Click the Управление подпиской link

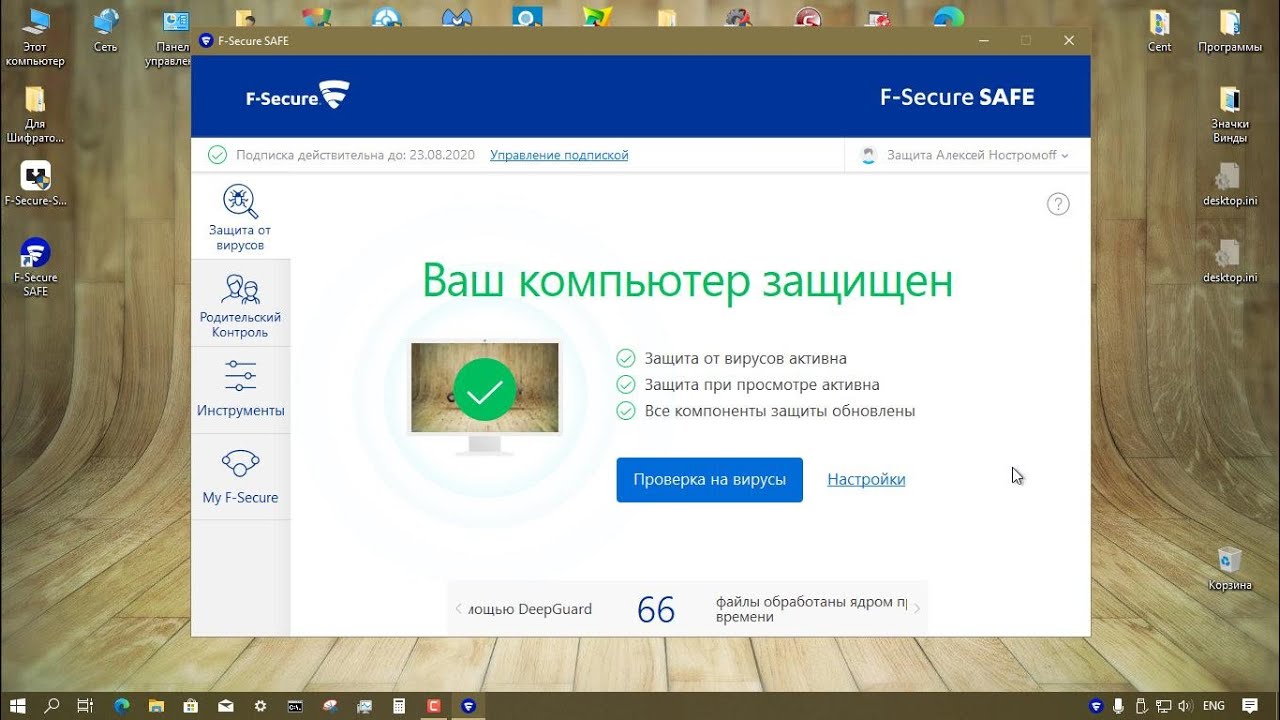559,155
